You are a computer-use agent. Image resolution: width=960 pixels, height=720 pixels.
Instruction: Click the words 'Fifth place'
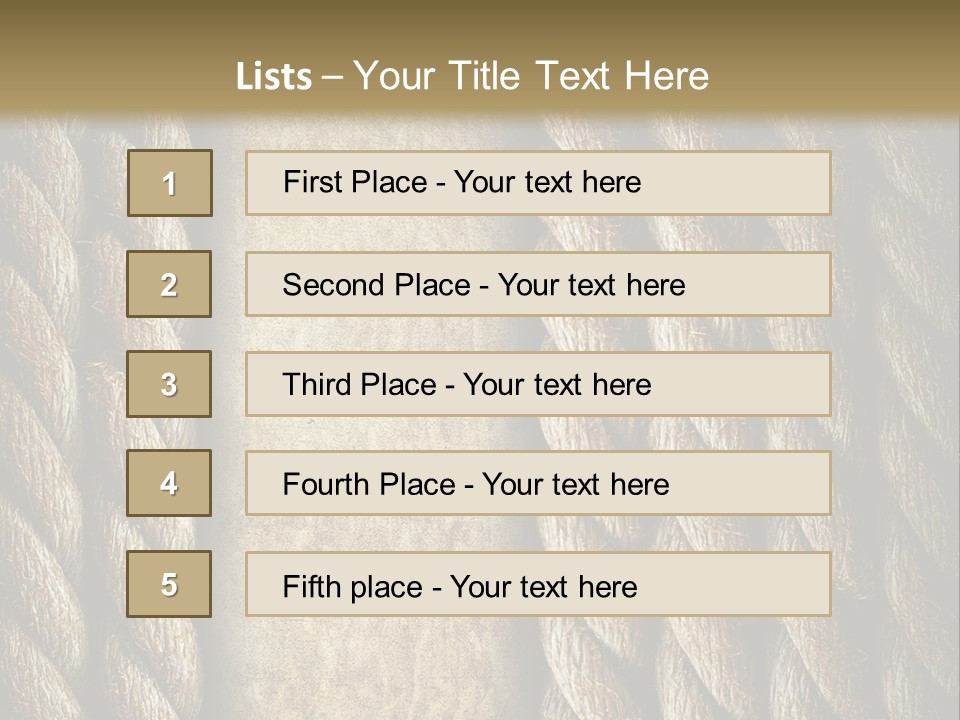coord(353,587)
